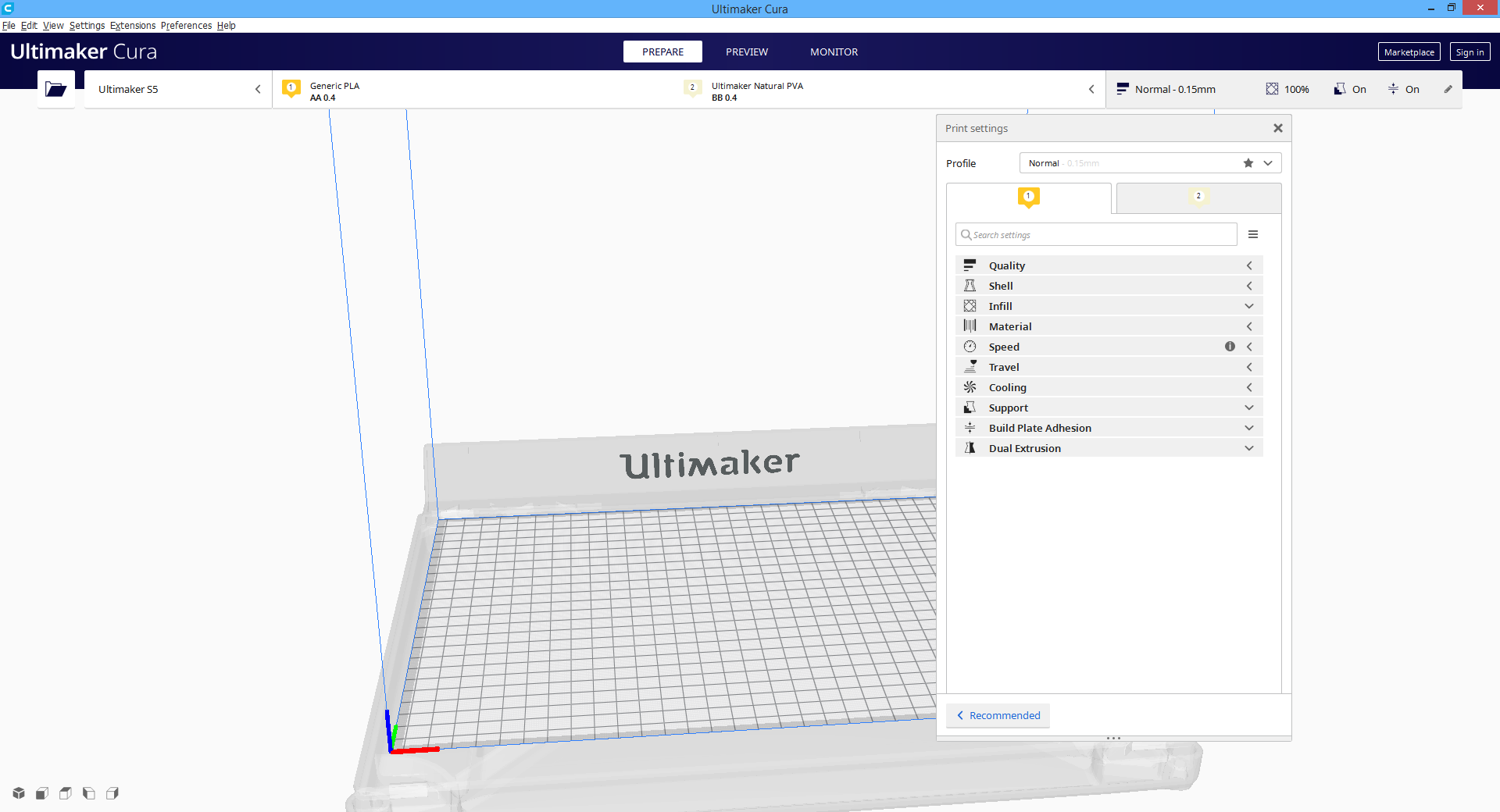Screen dimensions: 1500x812
Task: Click the Cura app icon in title bar
Action: coord(9,8)
